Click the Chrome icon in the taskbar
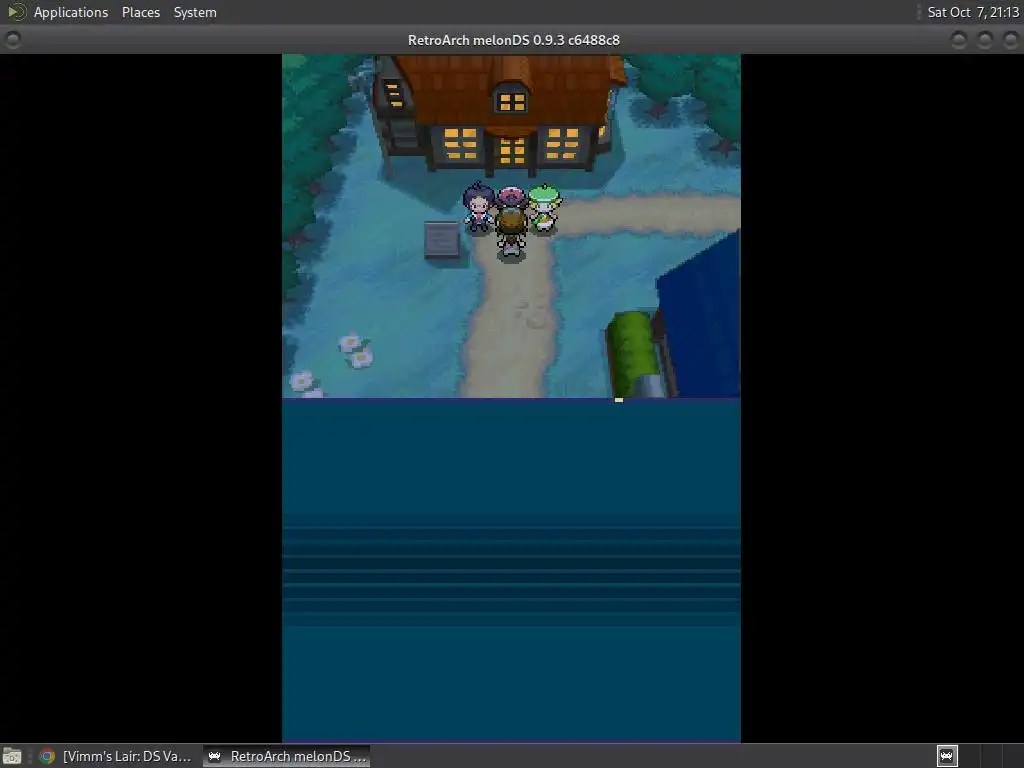The height and width of the screenshot is (768, 1024). 47,756
